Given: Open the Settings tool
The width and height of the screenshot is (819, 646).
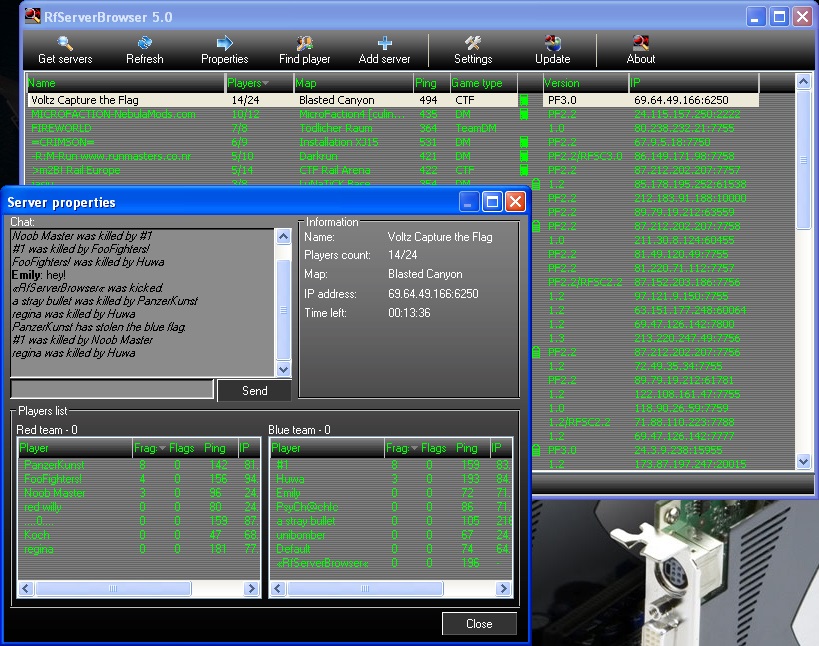Looking at the screenshot, I should (473, 43).
